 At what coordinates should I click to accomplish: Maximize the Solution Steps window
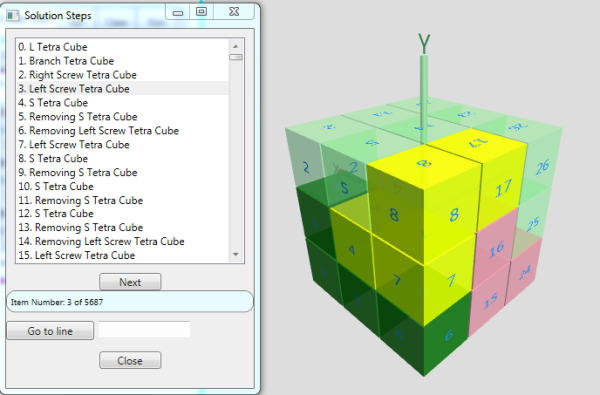click(201, 12)
